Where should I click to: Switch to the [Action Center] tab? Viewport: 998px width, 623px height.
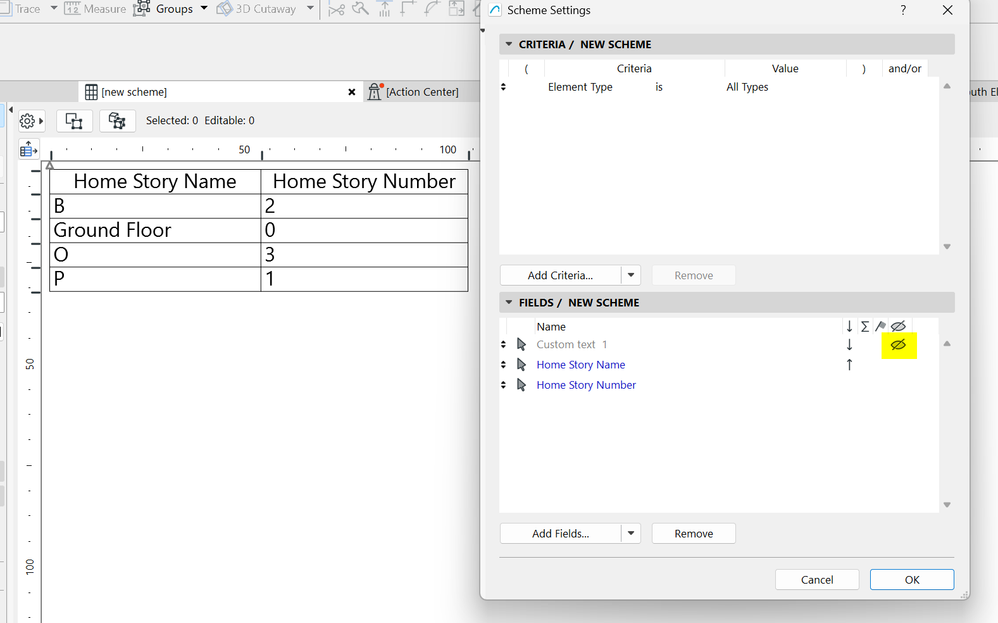click(422, 92)
